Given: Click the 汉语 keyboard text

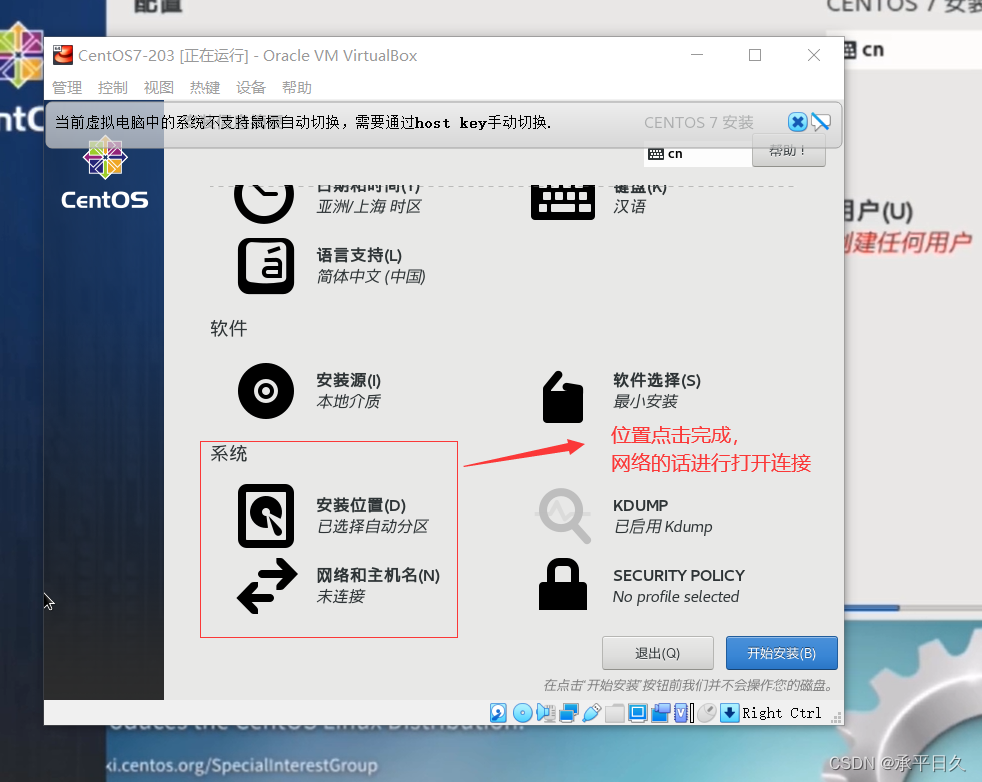Looking at the screenshot, I should (629, 207).
